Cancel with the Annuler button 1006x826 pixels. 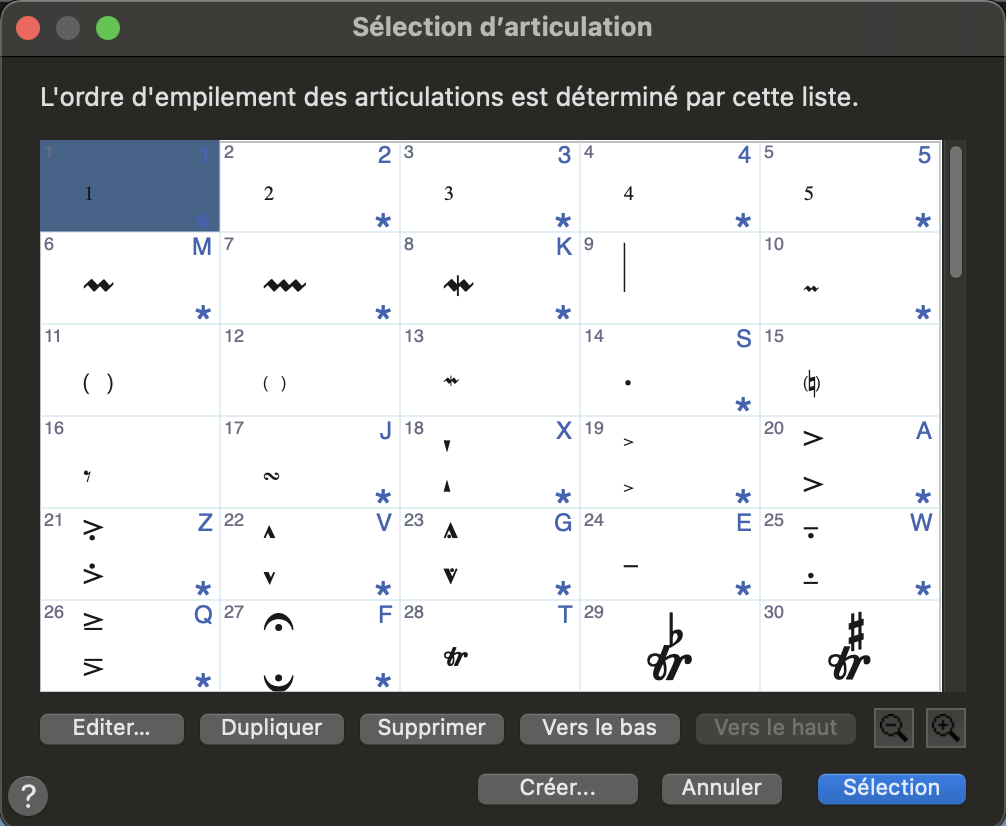click(721, 788)
